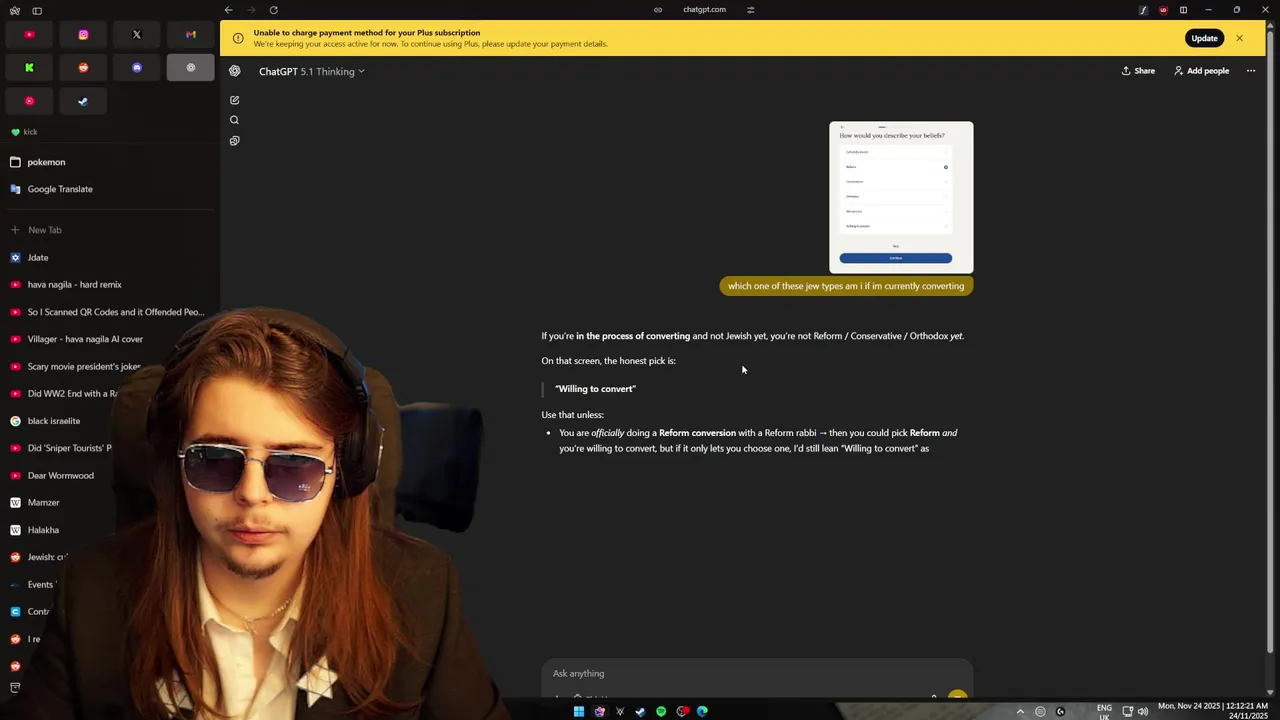Expand the ChatGPT 5.1 Thinking model selector
1280x720 pixels.
312,72
